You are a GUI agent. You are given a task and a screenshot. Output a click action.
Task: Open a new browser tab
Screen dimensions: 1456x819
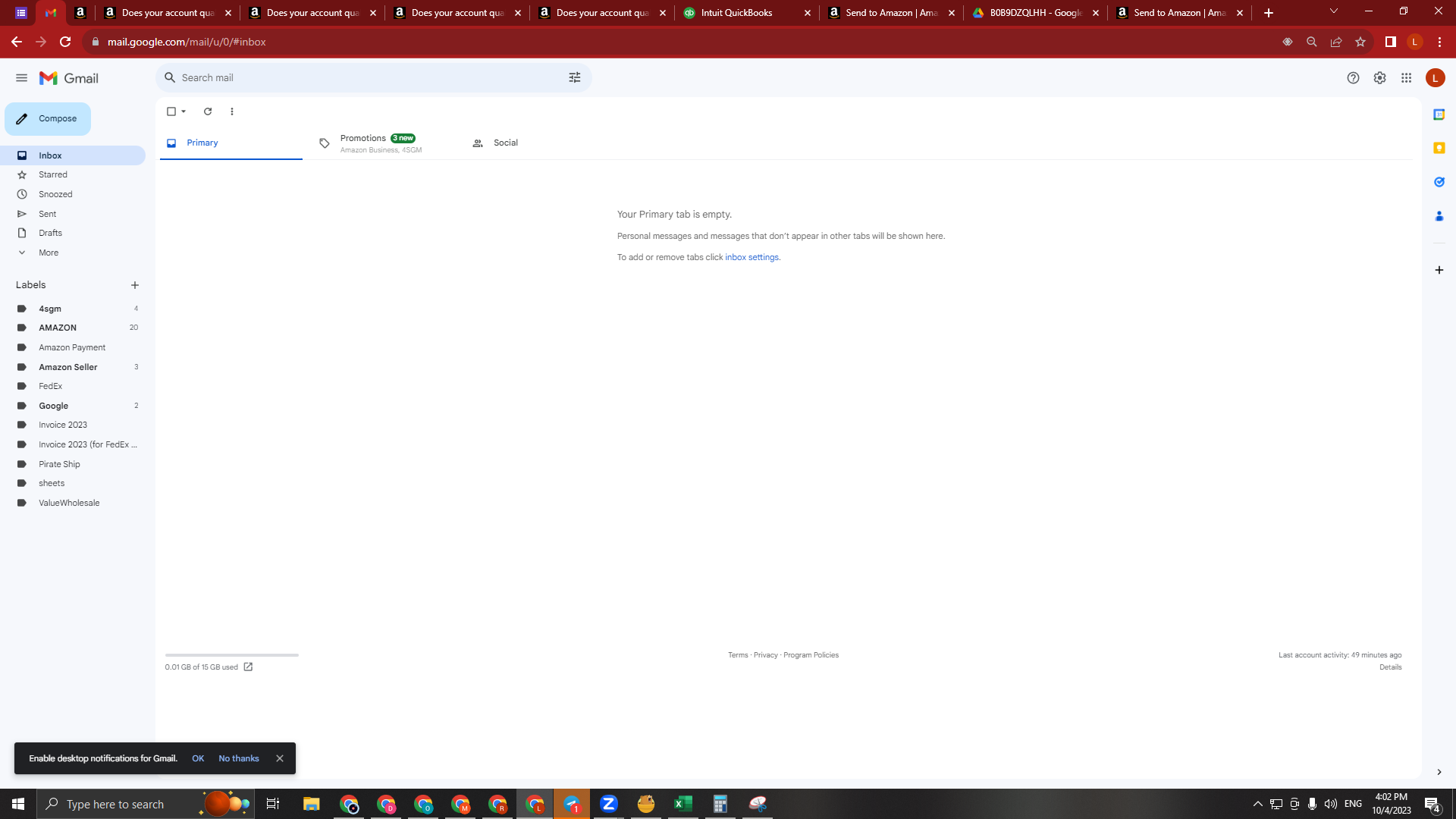point(1268,13)
